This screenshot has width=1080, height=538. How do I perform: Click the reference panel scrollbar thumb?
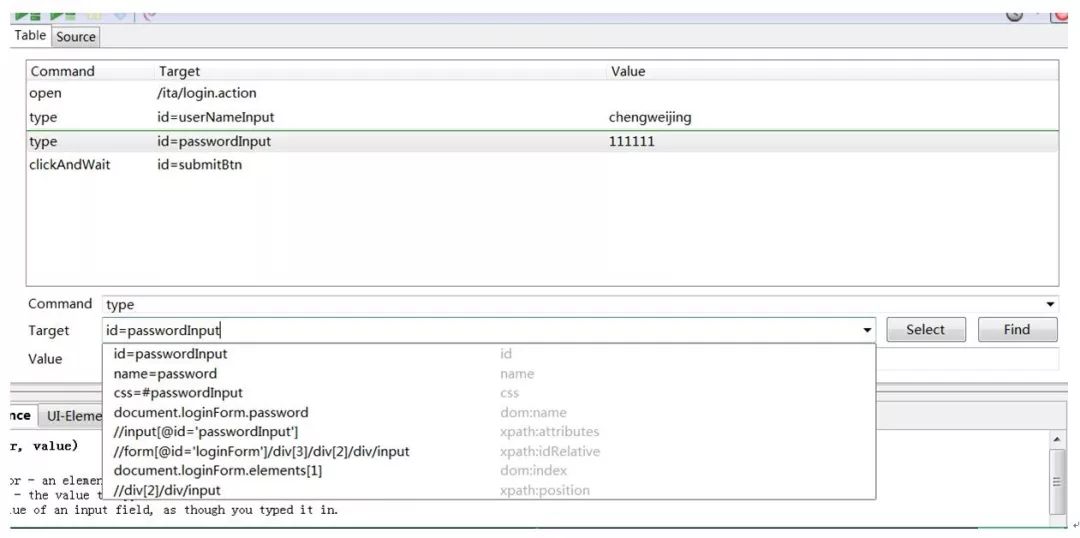(1057, 482)
